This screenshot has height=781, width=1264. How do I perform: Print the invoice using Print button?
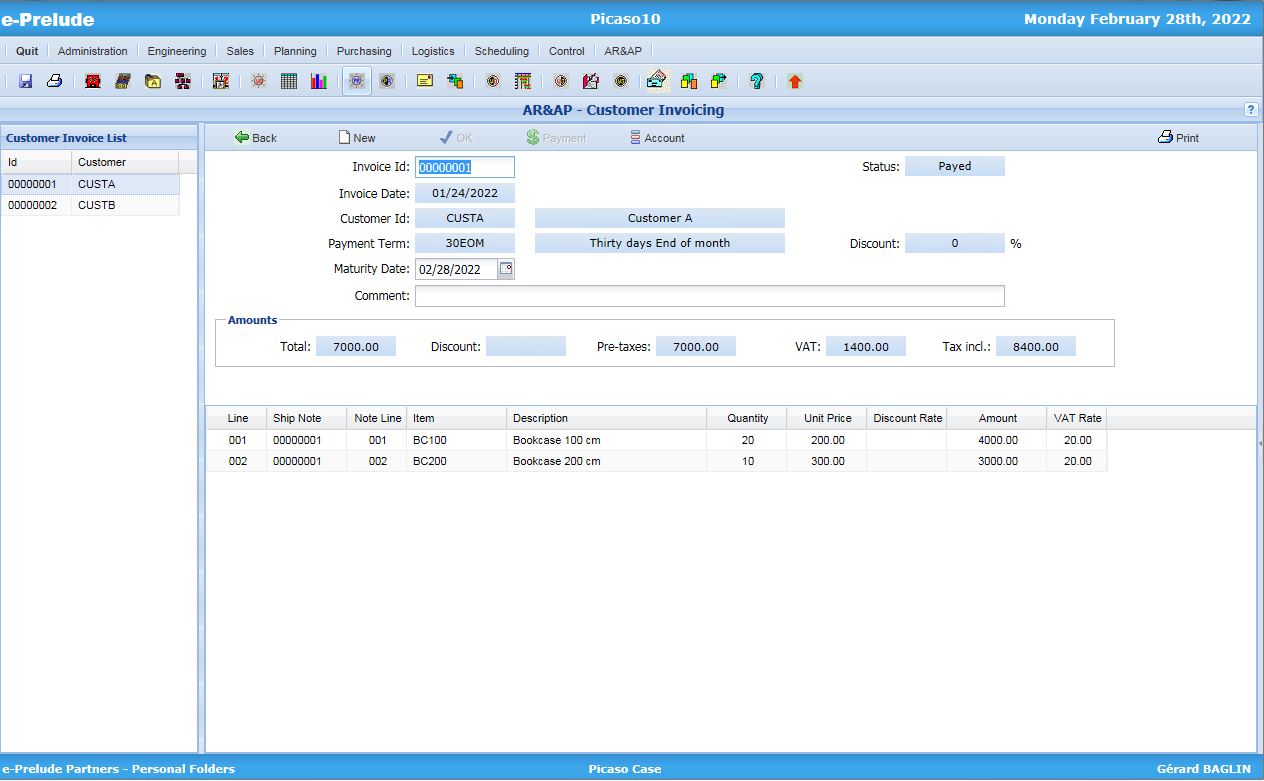pos(1178,138)
